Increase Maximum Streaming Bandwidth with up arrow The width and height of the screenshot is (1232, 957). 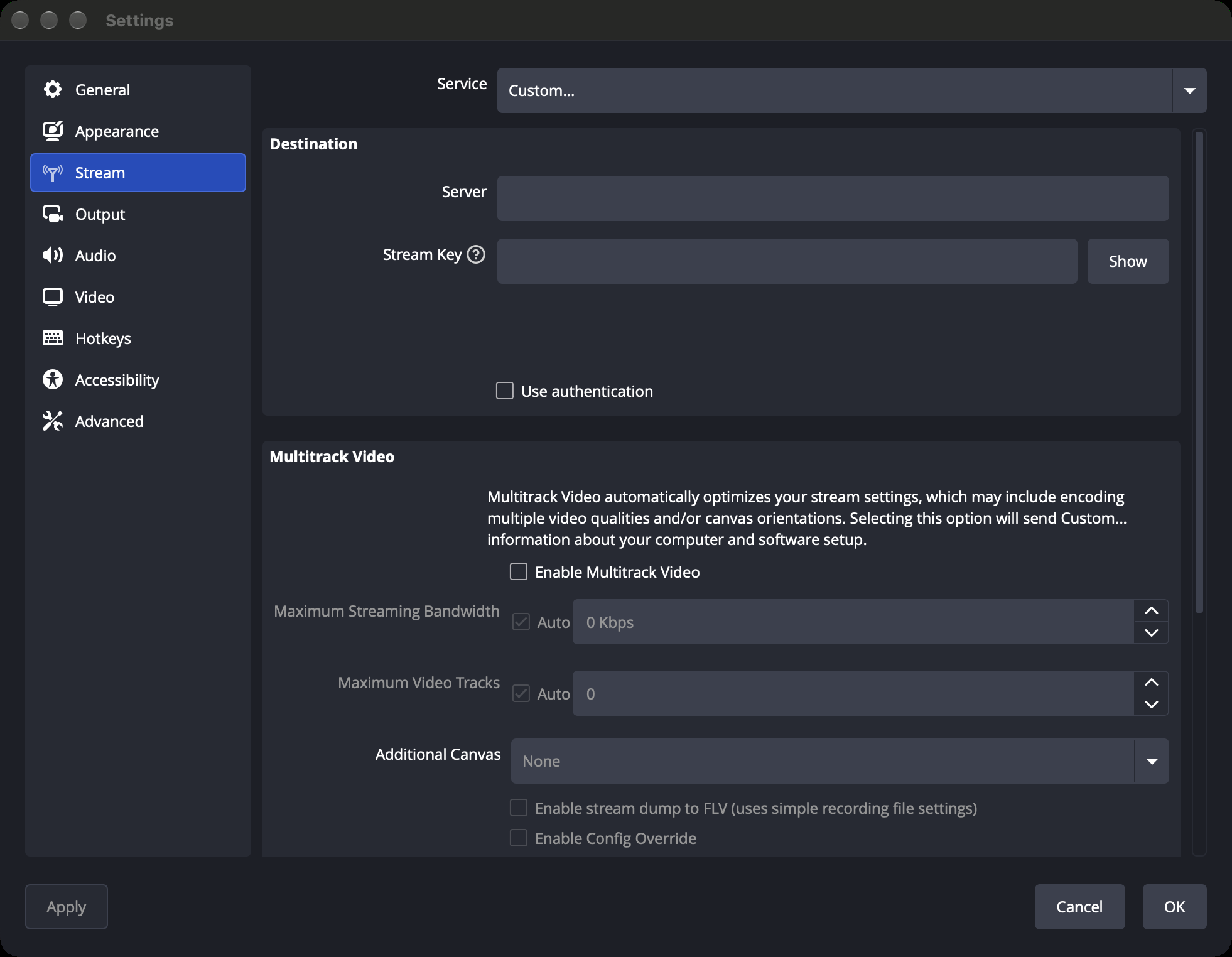(1152, 610)
